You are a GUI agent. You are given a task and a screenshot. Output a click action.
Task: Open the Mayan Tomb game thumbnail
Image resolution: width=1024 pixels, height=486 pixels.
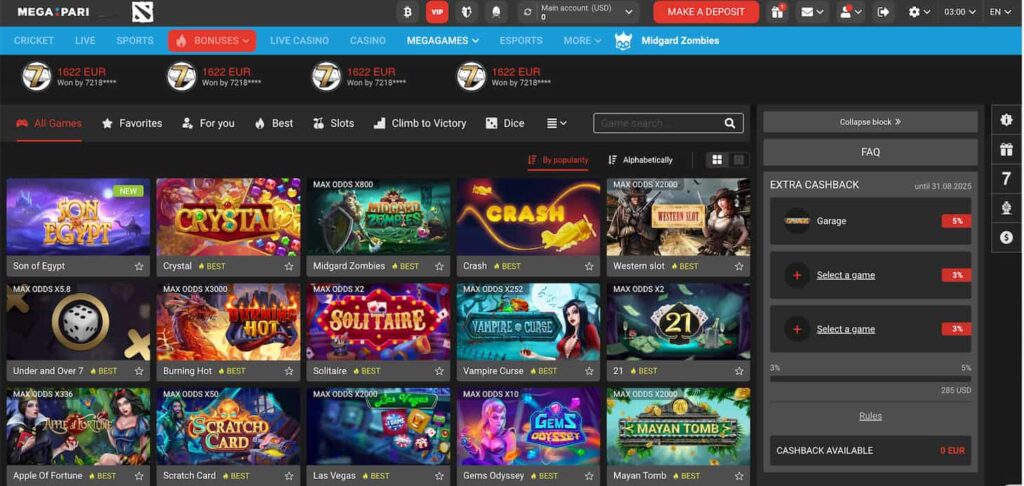click(x=679, y=427)
